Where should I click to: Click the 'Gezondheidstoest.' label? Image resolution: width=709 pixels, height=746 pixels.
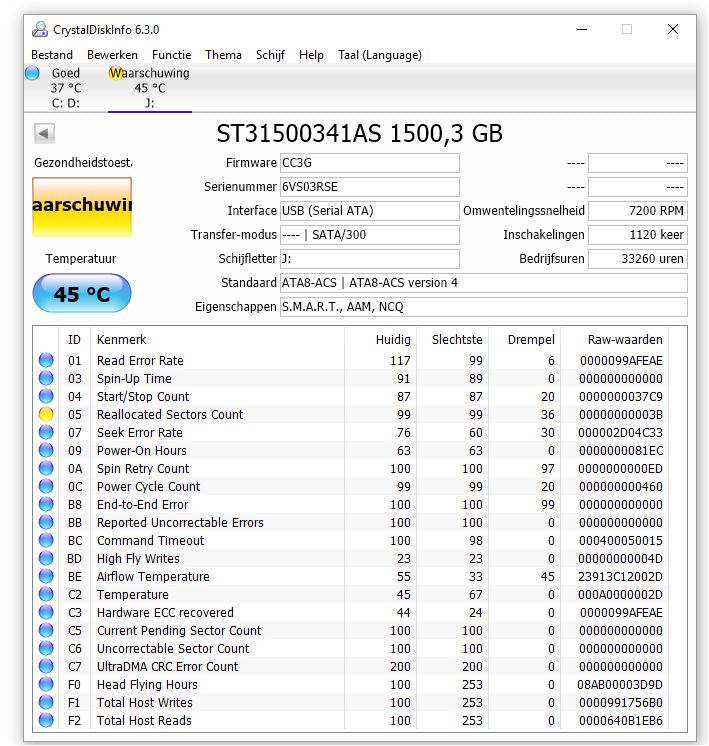point(83,163)
